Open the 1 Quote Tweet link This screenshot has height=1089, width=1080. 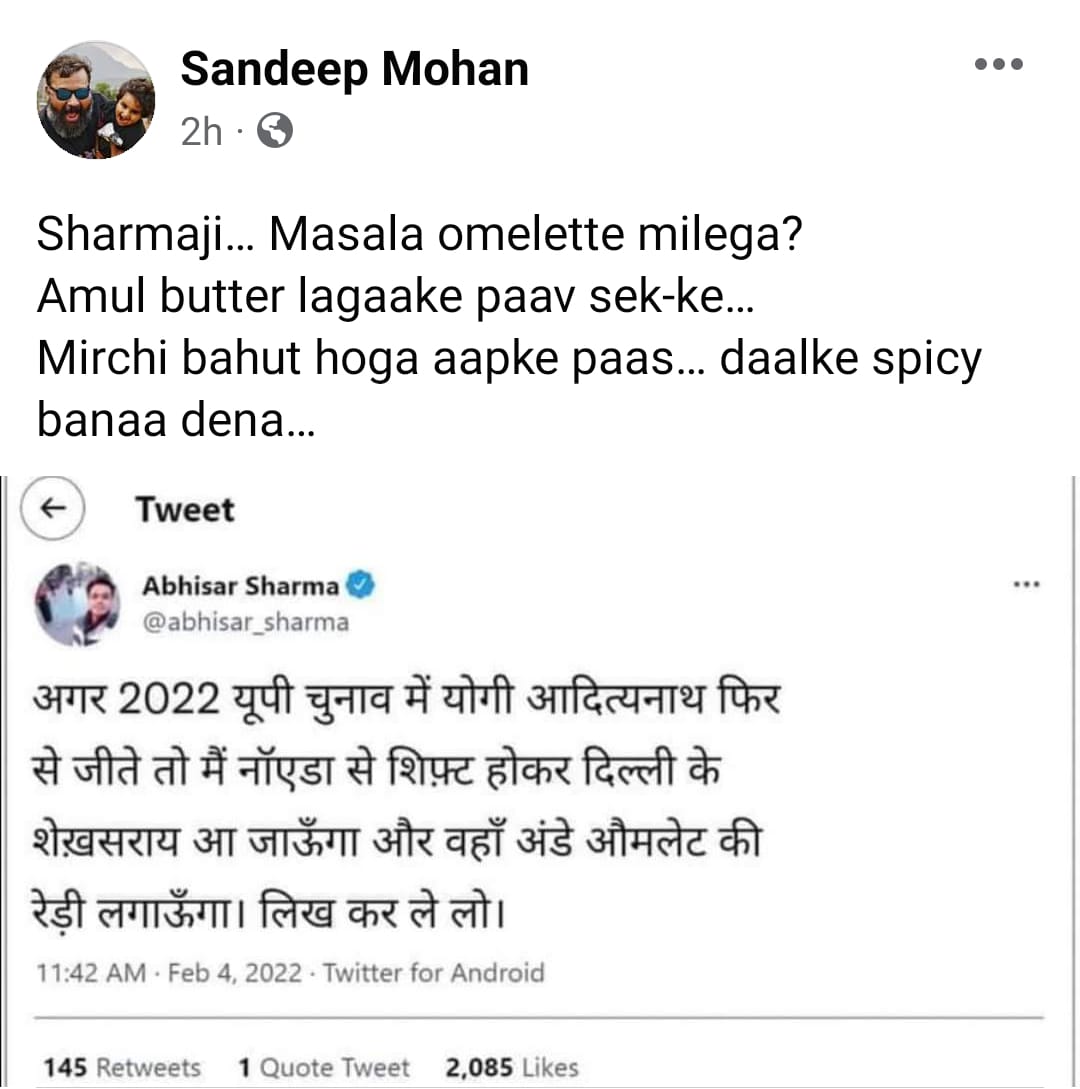tap(323, 1068)
